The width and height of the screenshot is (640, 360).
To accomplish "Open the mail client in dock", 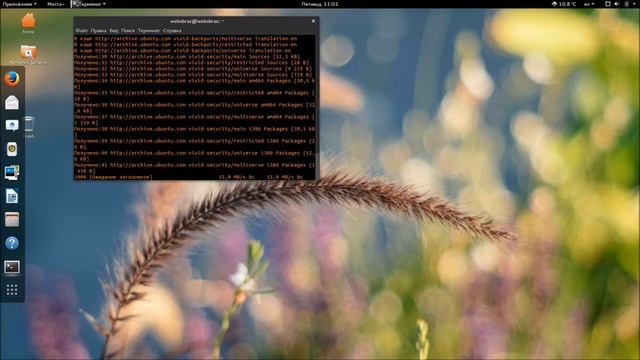I will (x=12, y=102).
